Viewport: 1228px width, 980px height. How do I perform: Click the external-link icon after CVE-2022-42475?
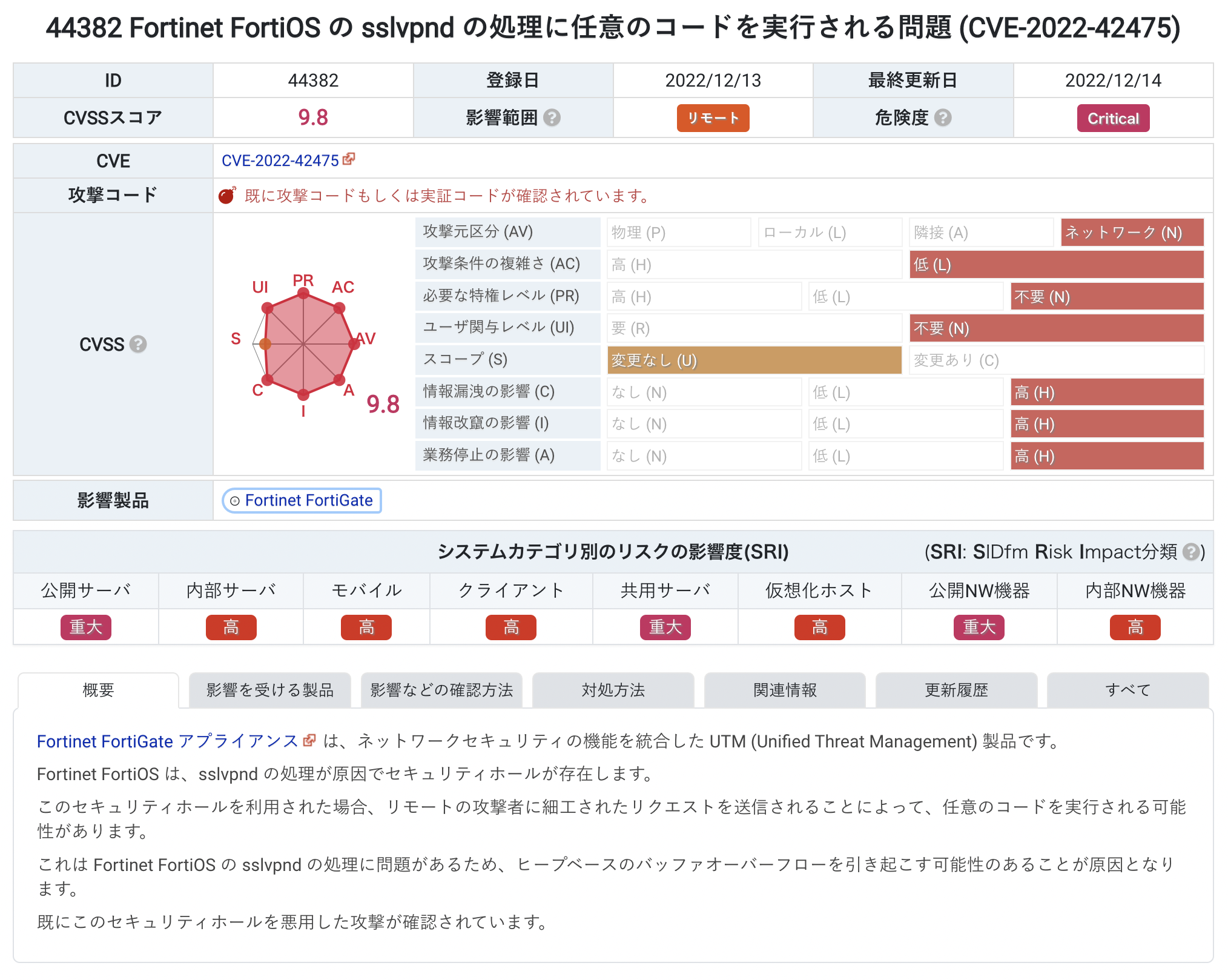(x=349, y=159)
